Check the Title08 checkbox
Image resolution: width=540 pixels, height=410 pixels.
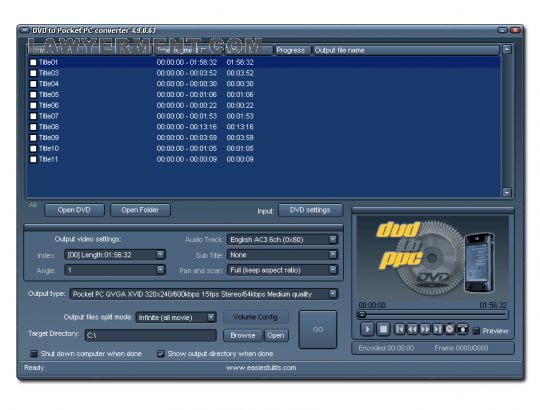click(33, 127)
